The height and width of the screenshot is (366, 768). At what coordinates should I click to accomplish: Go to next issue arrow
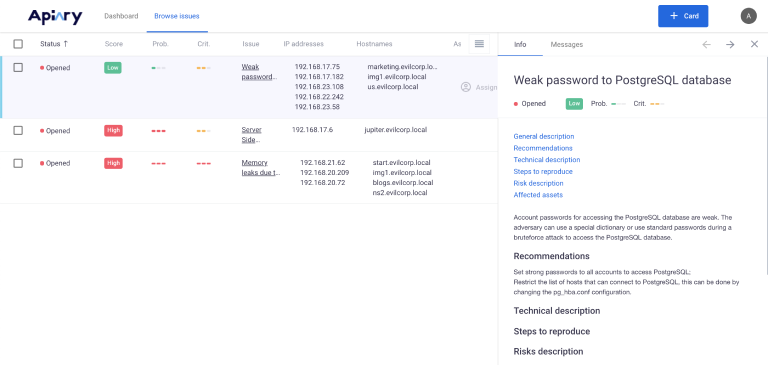(730, 45)
